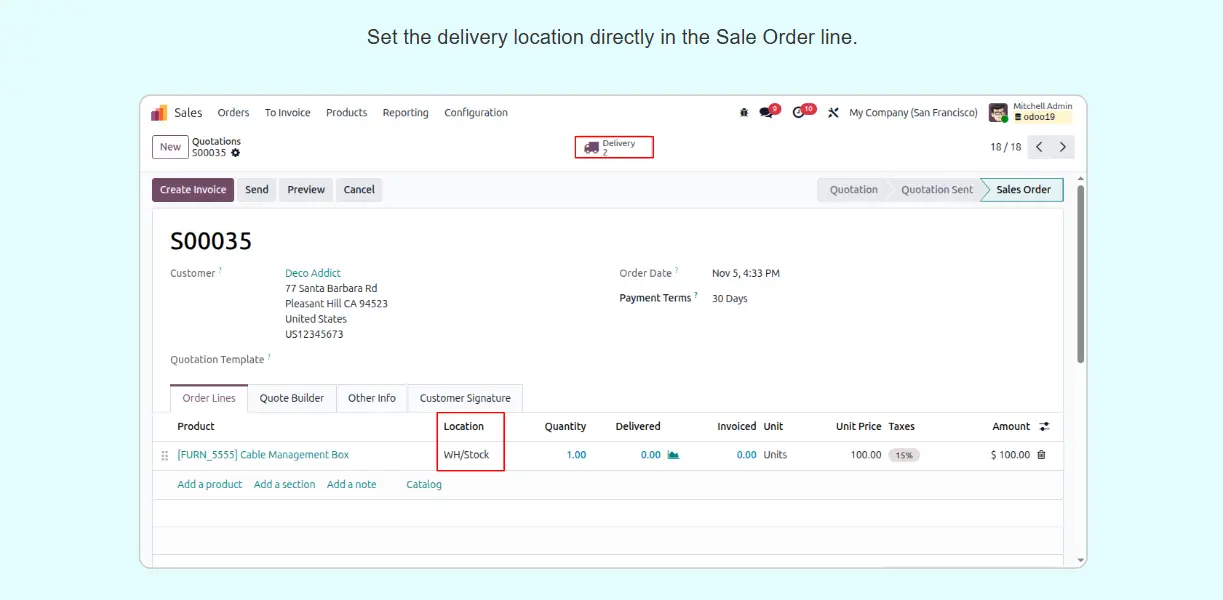Open the activities clock icon
Screen dimensions: 1223x600
pos(799,113)
